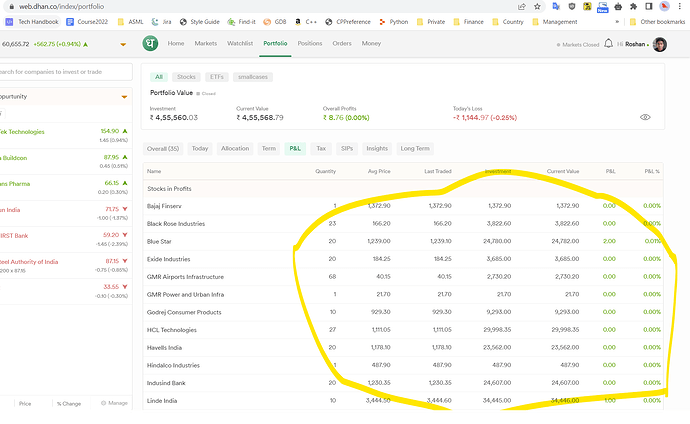Bookmark page with star icon

pos(537,7)
